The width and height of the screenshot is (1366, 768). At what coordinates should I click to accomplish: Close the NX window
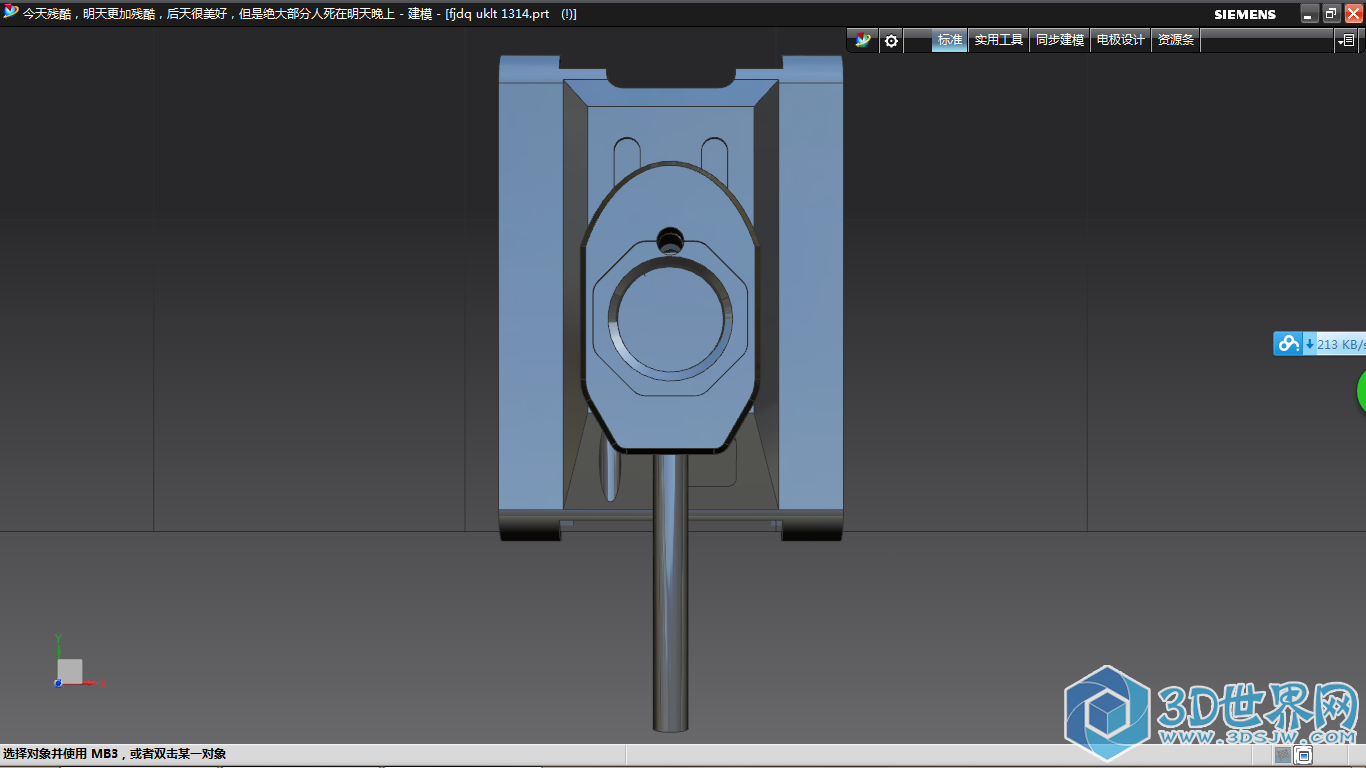(1353, 14)
